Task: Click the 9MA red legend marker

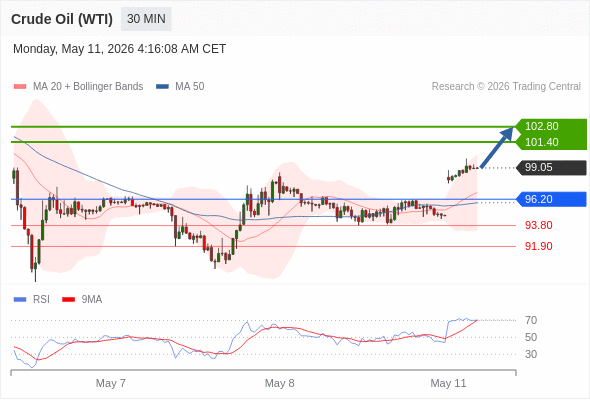Action: point(68,300)
